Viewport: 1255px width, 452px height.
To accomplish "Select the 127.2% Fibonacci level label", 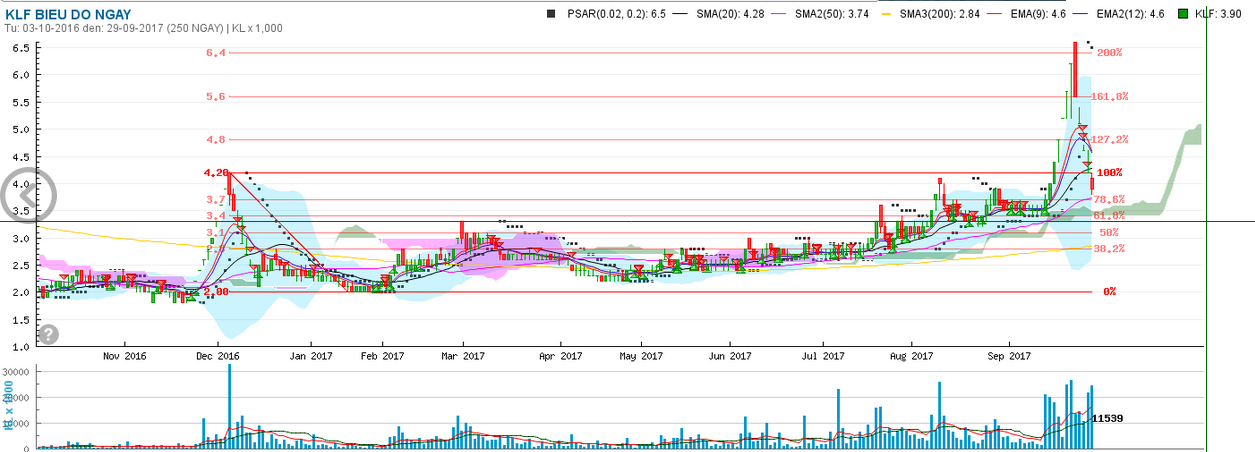I will click(x=1110, y=139).
